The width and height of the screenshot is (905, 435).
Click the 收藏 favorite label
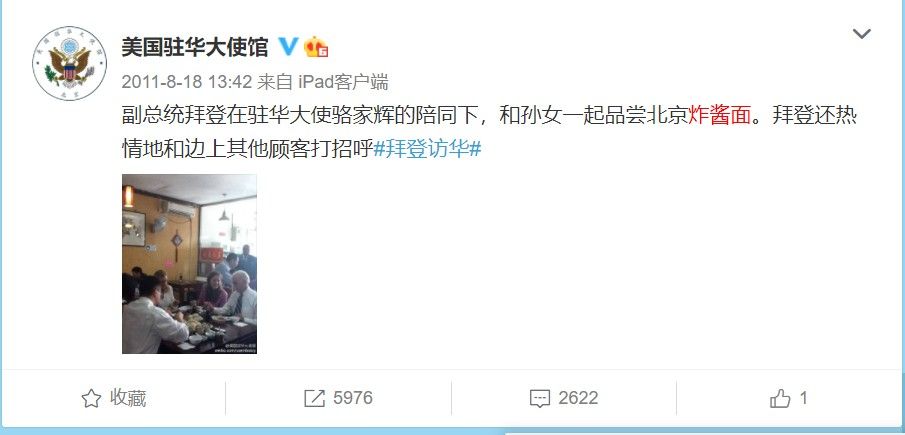128,398
